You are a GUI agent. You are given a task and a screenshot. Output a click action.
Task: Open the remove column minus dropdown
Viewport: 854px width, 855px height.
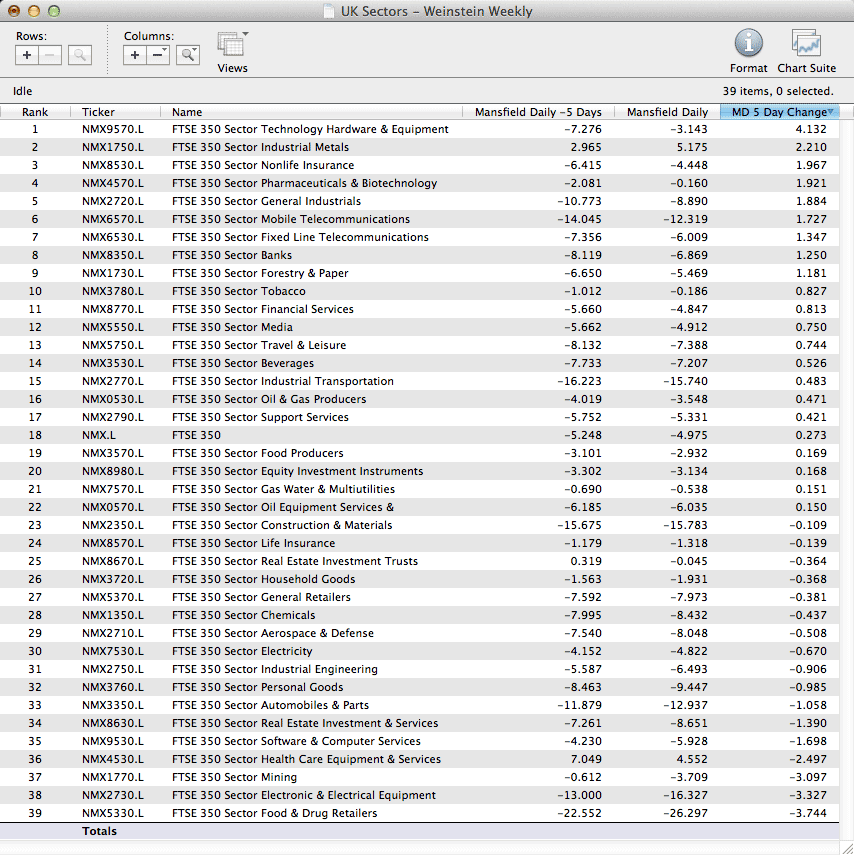pos(158,55)
